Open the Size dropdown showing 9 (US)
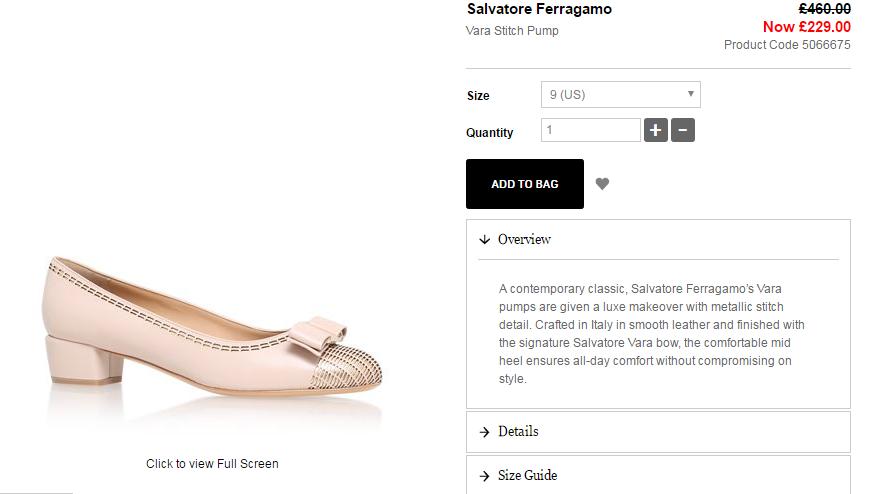 620,95
